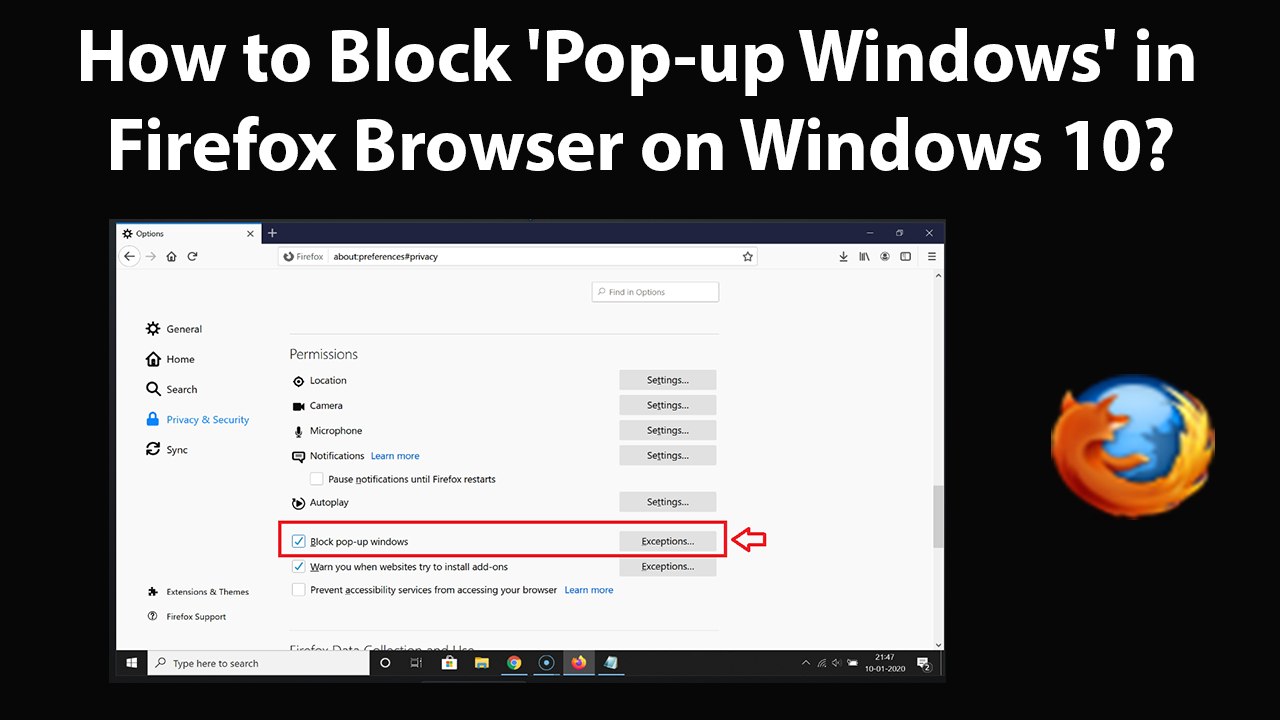Toggle the sidebars toolbar icon
Image resolution: width=1280 pixels, height=720 pixels.
click(x=905, y=256)
